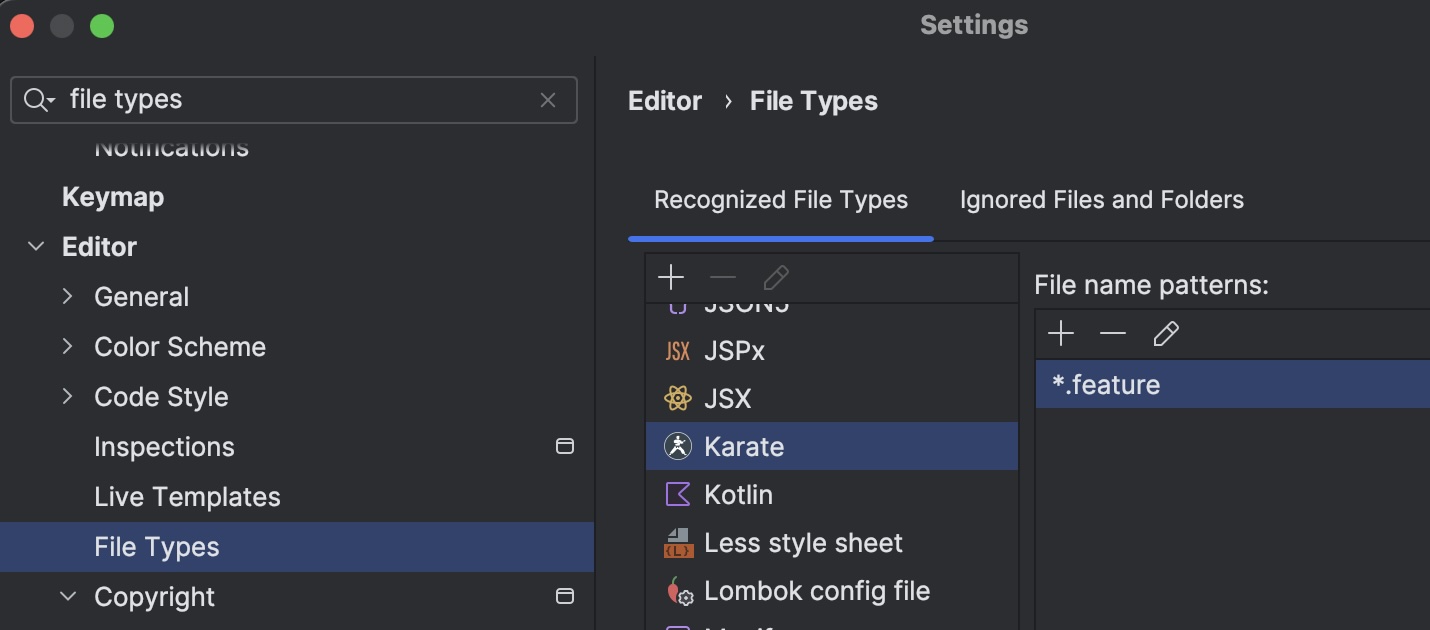Select the Code Style label
This screenshot has height=630, width=1430.
point(161,397)
